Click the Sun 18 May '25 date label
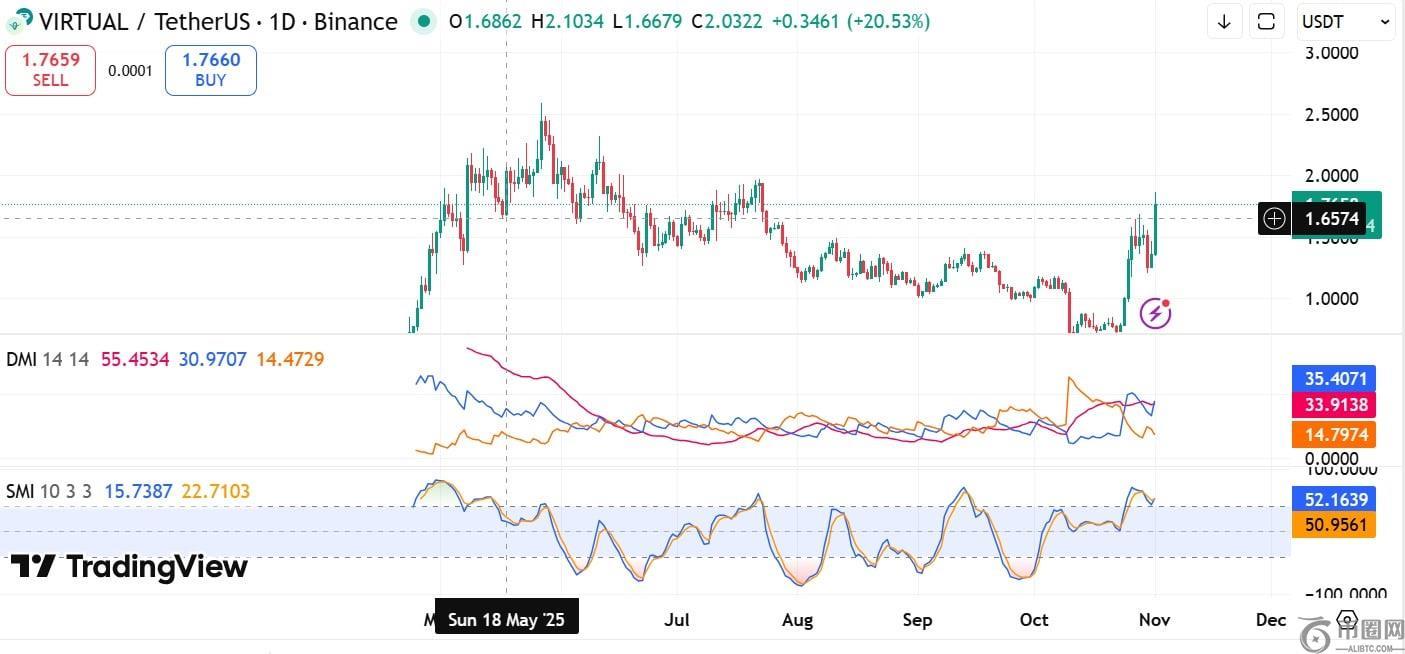The height and width of the screenshot is (654, 1405). [506, 620]
